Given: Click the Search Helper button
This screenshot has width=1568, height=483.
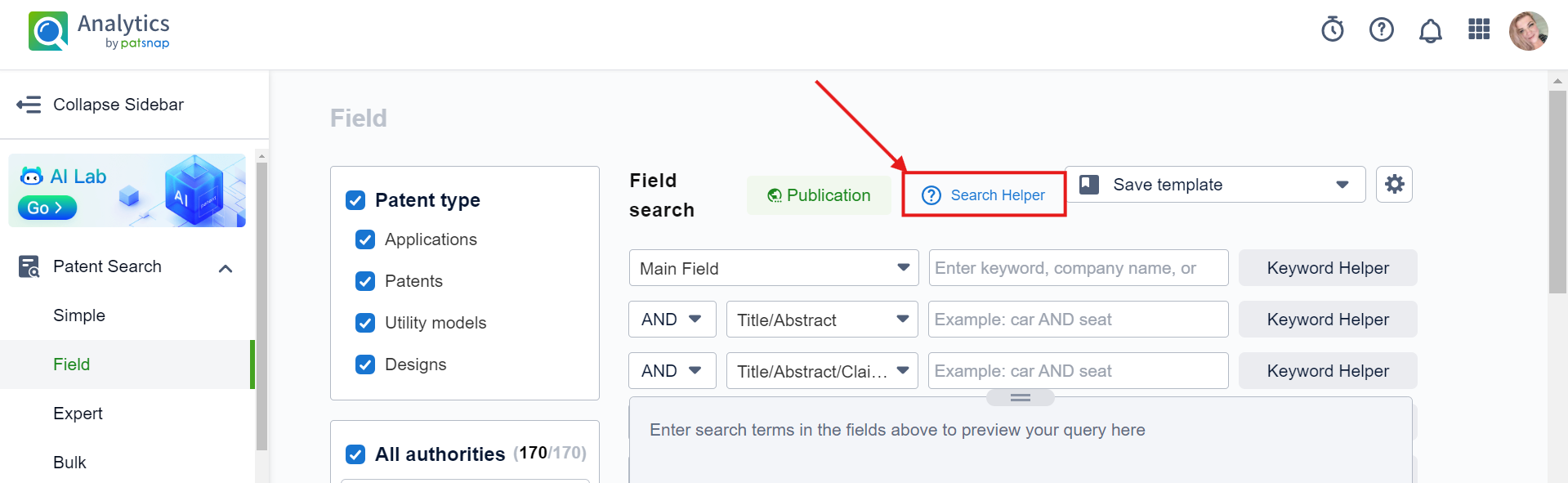Looking at the screenshot, I should 984,195.
